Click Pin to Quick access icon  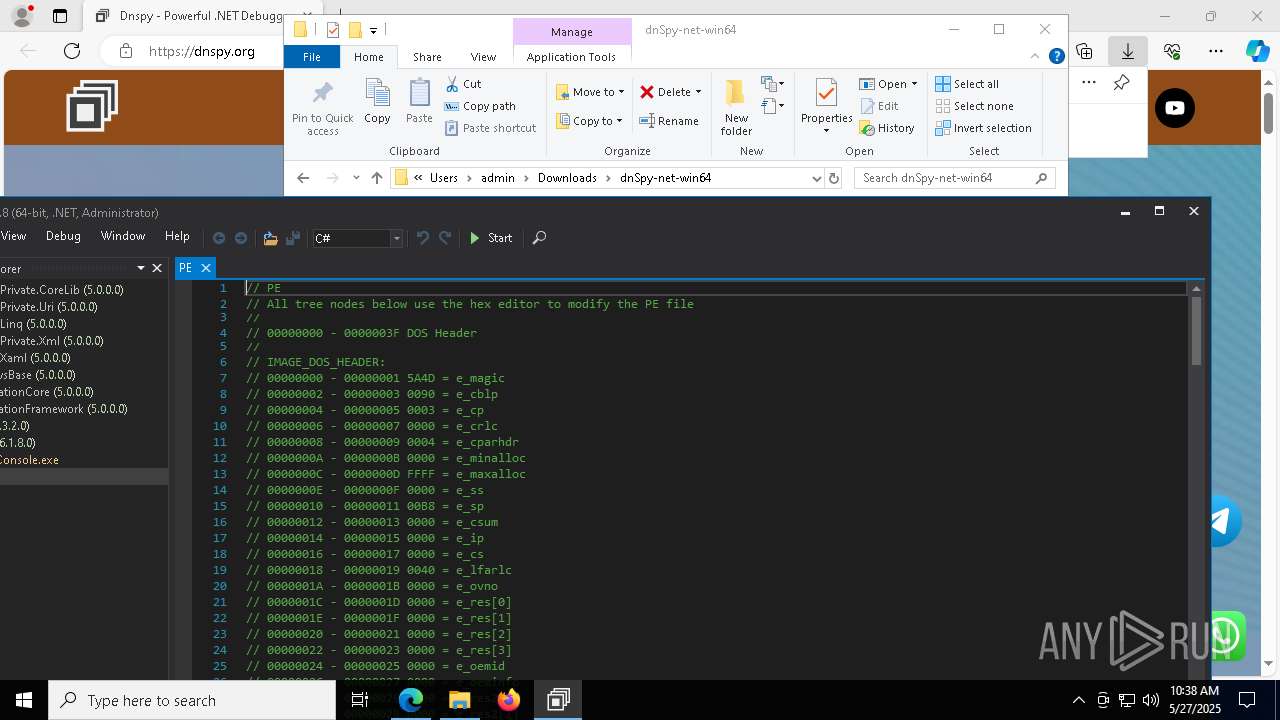(322, 108)
